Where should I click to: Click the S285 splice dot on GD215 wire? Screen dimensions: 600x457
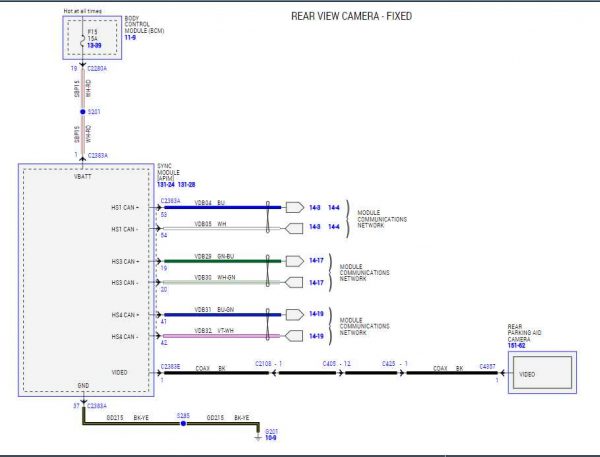[x=183, y=423]
